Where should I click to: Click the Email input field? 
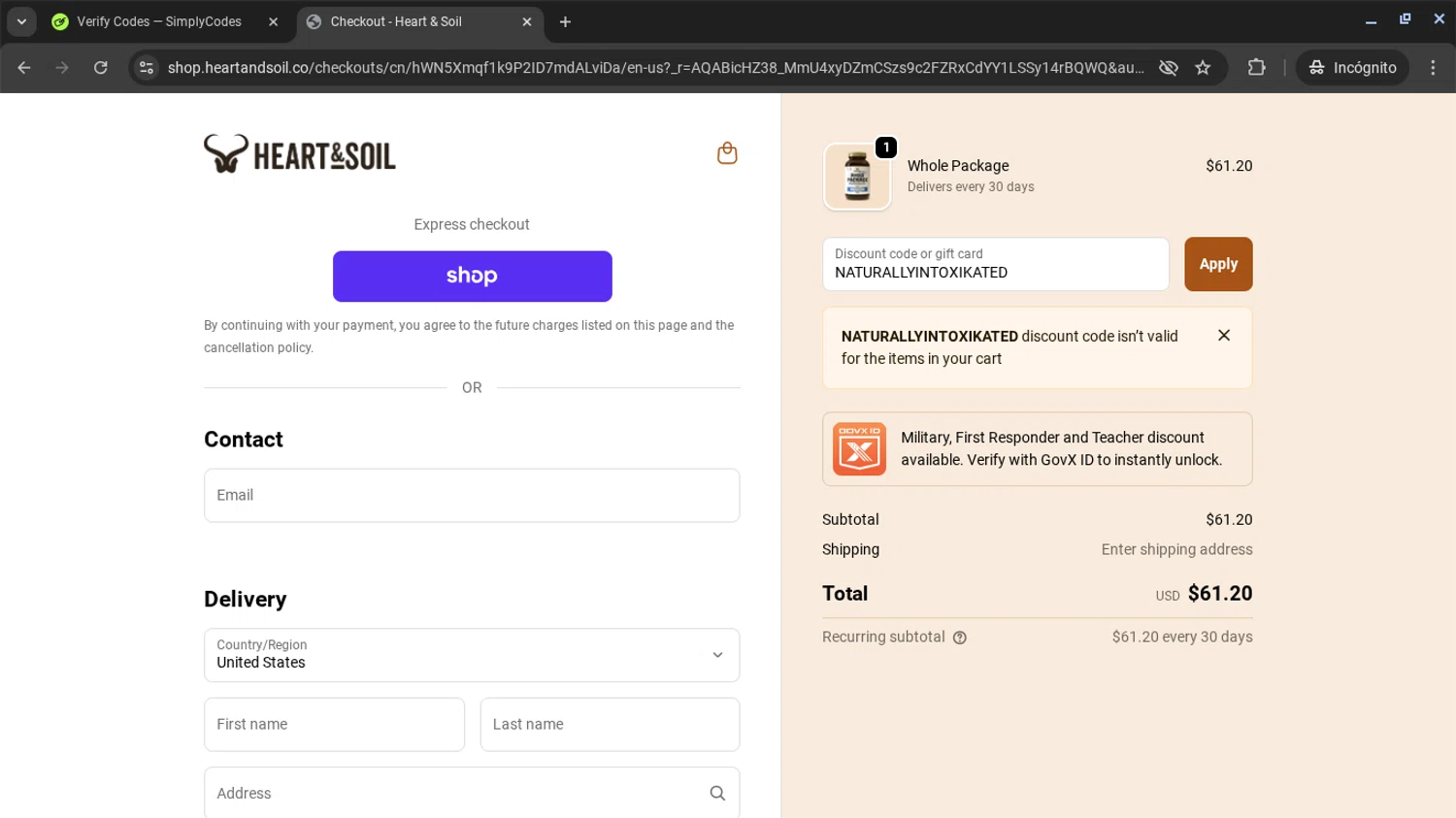472,496
